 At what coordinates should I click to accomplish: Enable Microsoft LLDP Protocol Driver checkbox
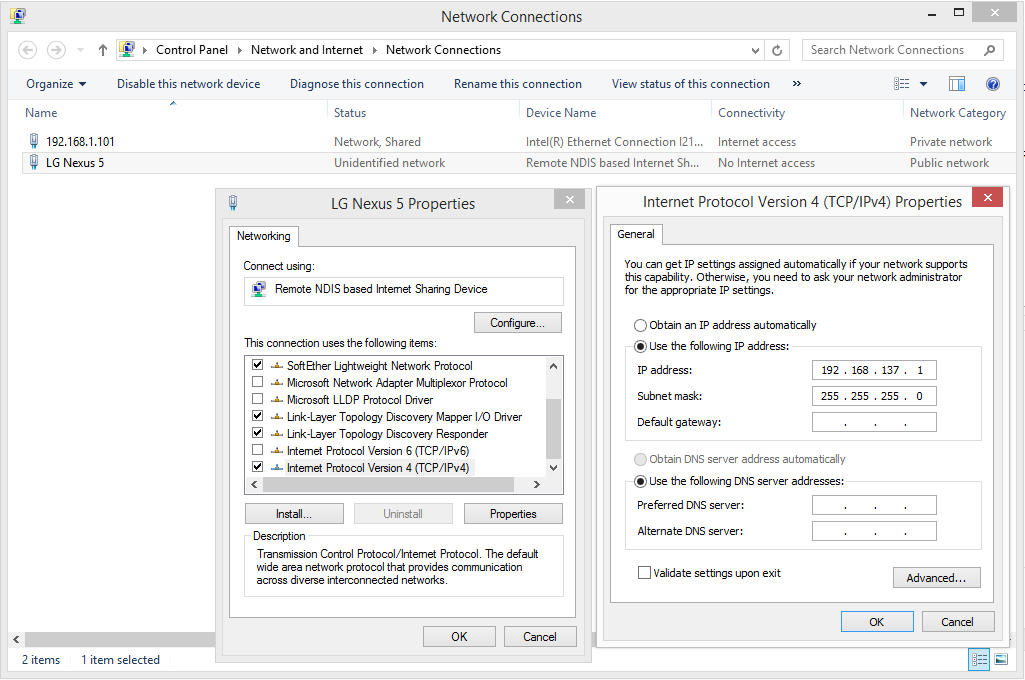point(258,399)
